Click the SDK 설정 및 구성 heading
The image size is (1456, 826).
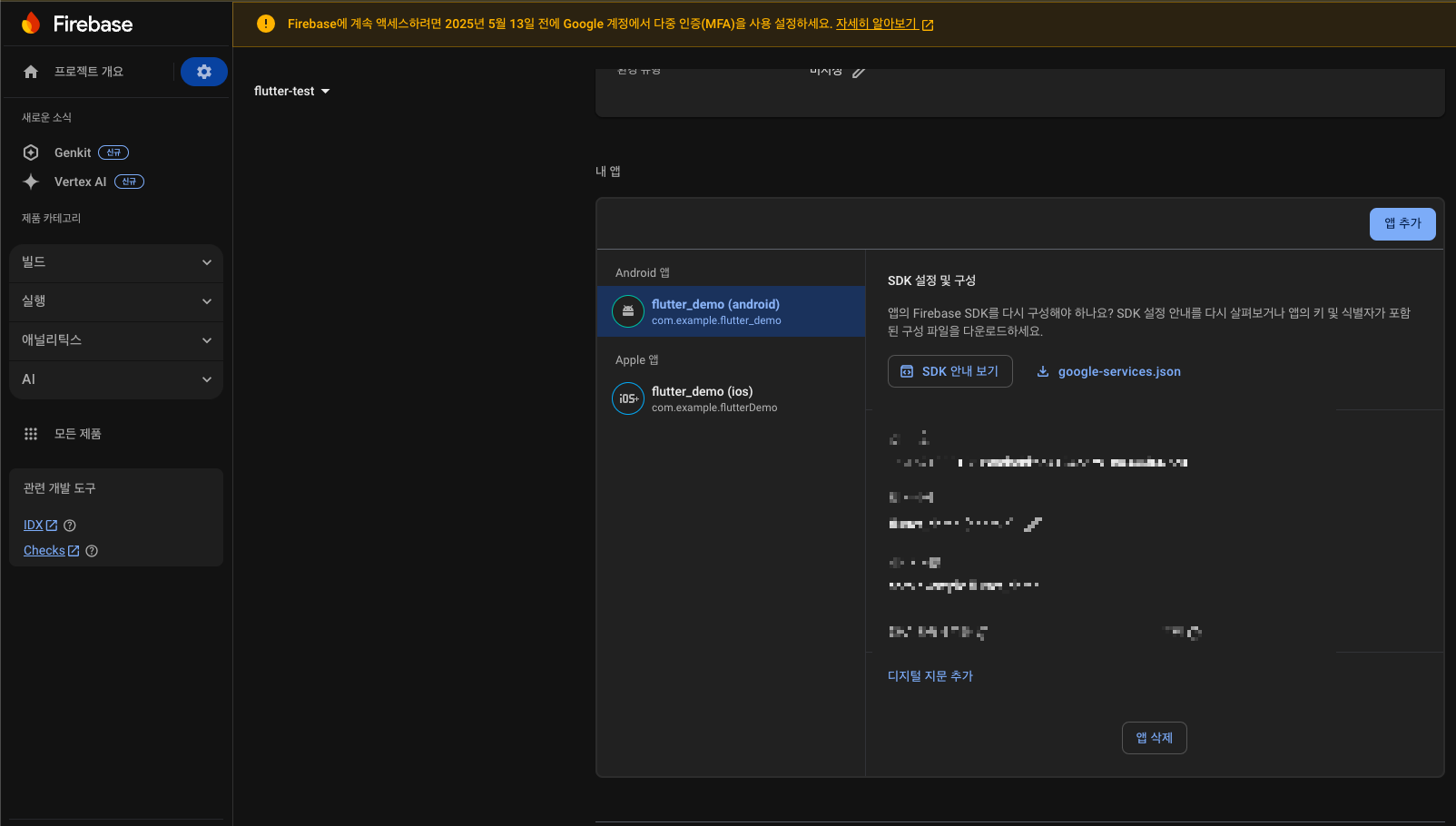tap(931, 280)
